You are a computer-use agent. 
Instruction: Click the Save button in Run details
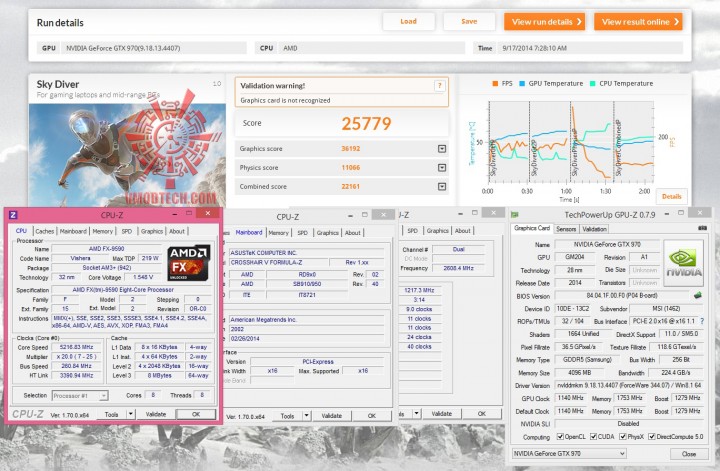pos(469,21)
